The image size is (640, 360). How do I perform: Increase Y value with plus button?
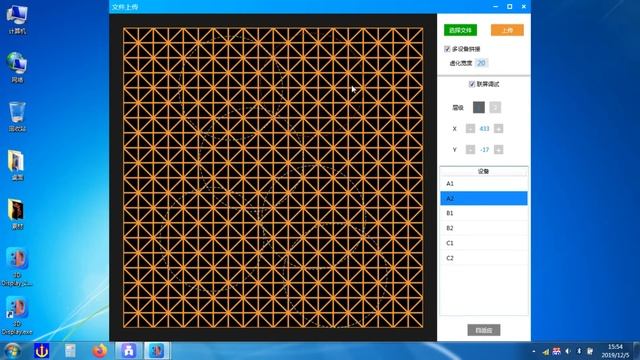498,149
